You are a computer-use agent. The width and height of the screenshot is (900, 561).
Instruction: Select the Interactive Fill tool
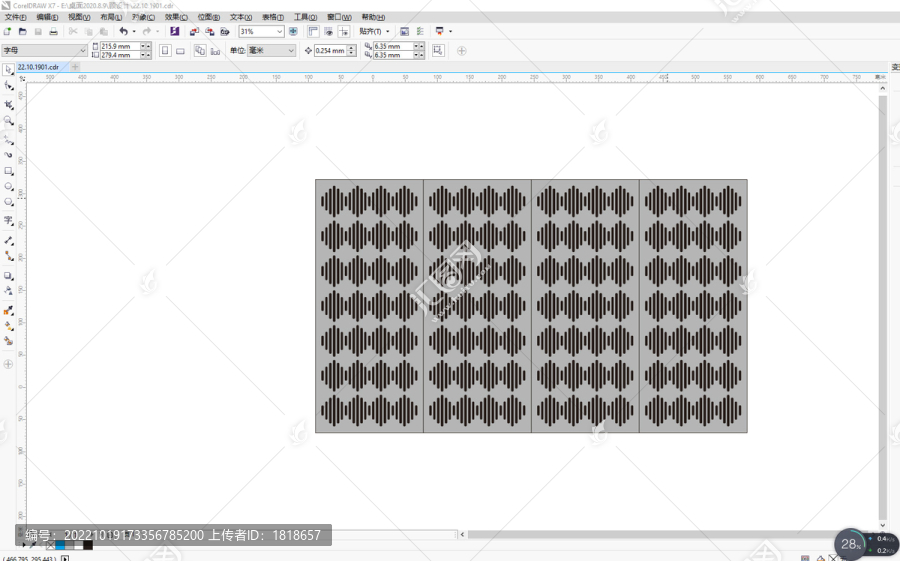point(8,326)
